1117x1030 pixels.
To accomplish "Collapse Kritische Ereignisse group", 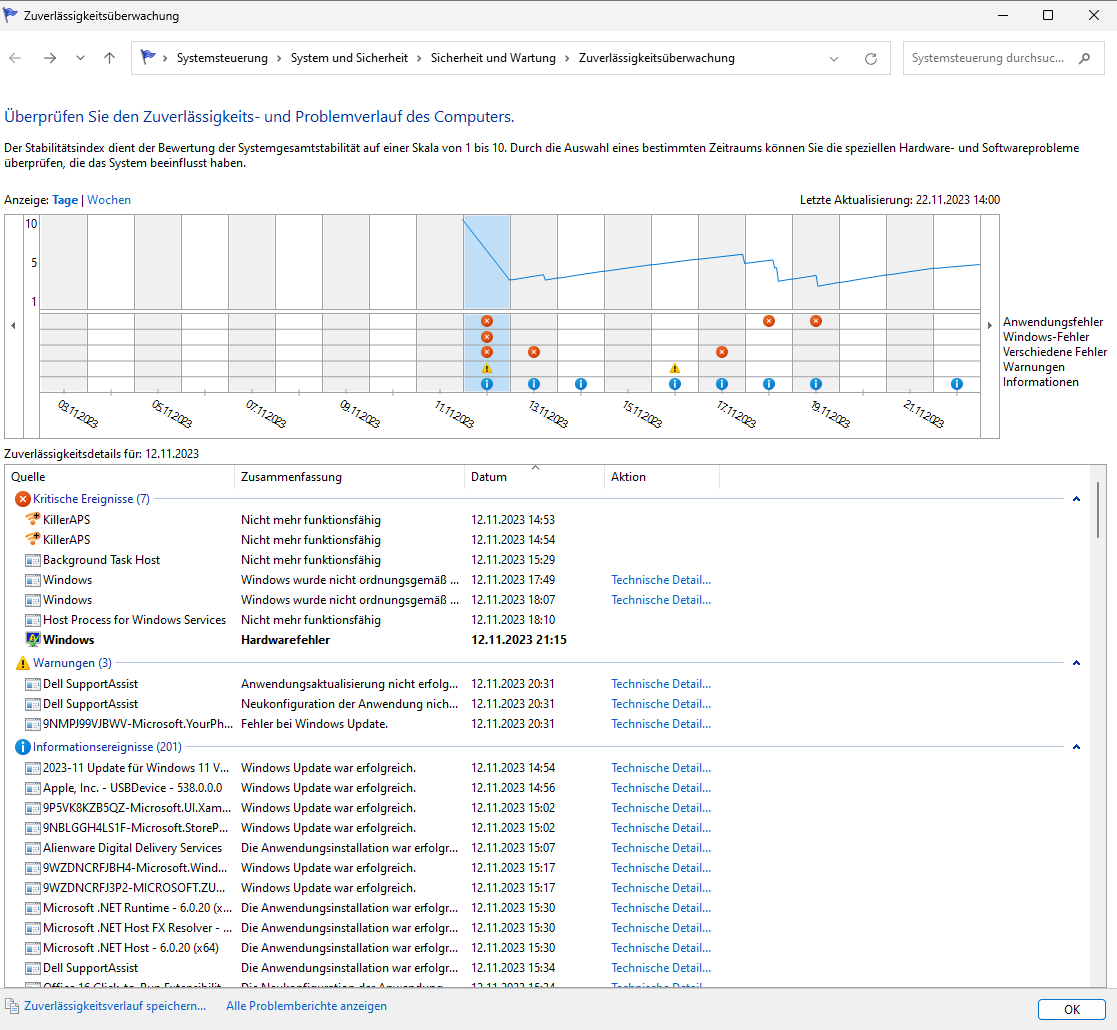I will [x=1076, y=499].
